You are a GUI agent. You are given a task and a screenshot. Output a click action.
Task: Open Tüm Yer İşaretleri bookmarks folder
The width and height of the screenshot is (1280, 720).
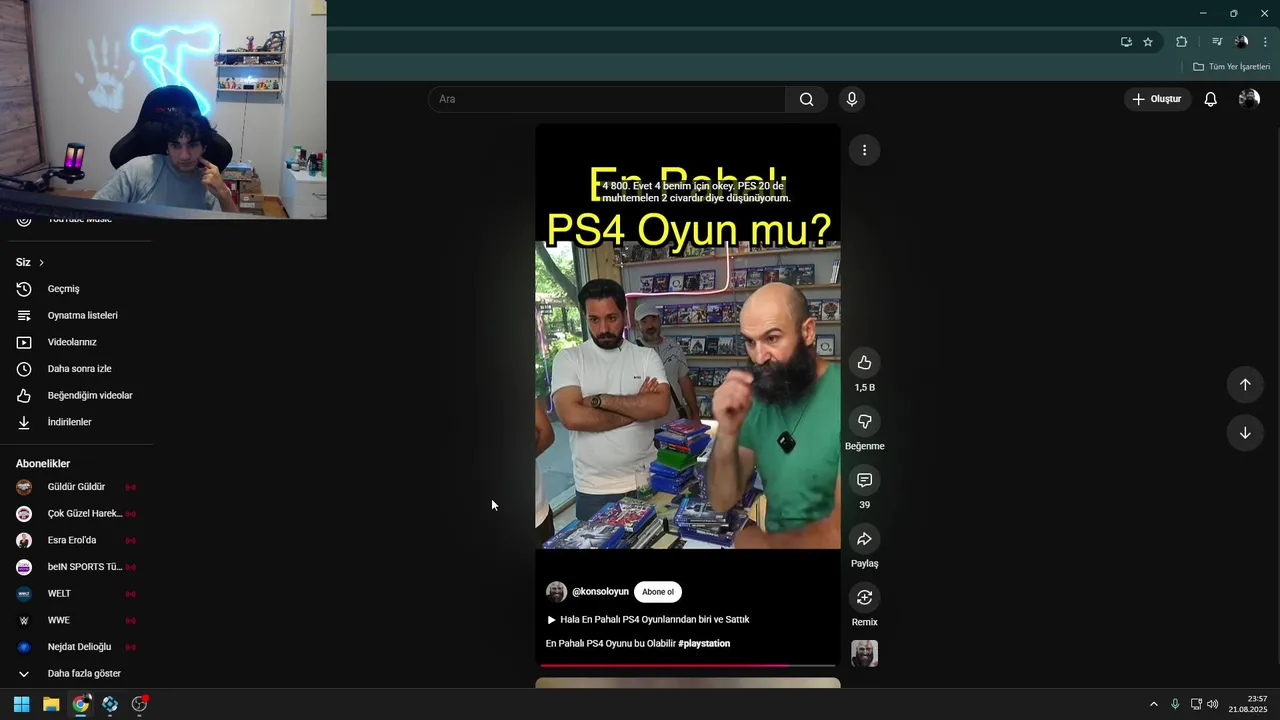point(1232,67)
